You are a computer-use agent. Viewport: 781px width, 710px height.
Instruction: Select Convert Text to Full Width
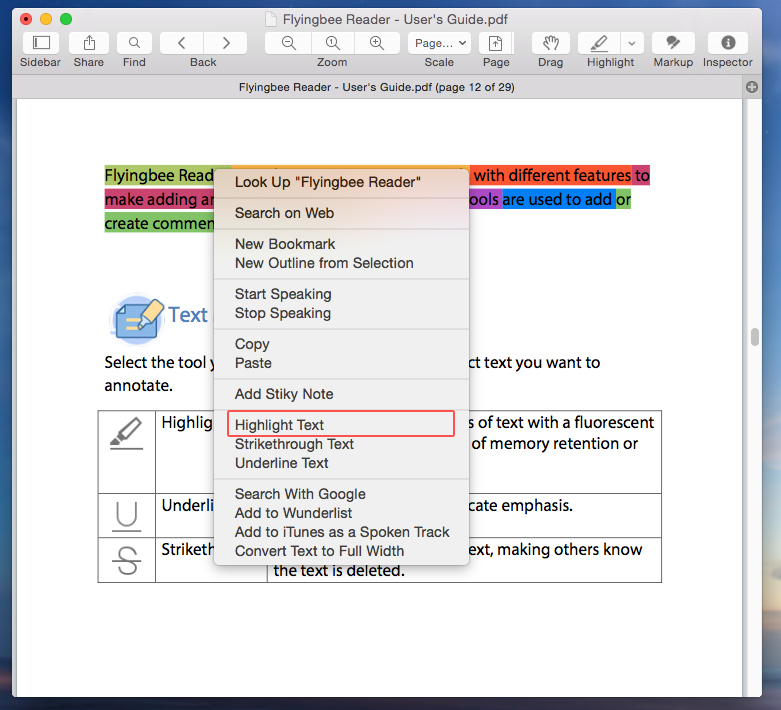pos(341,551)
